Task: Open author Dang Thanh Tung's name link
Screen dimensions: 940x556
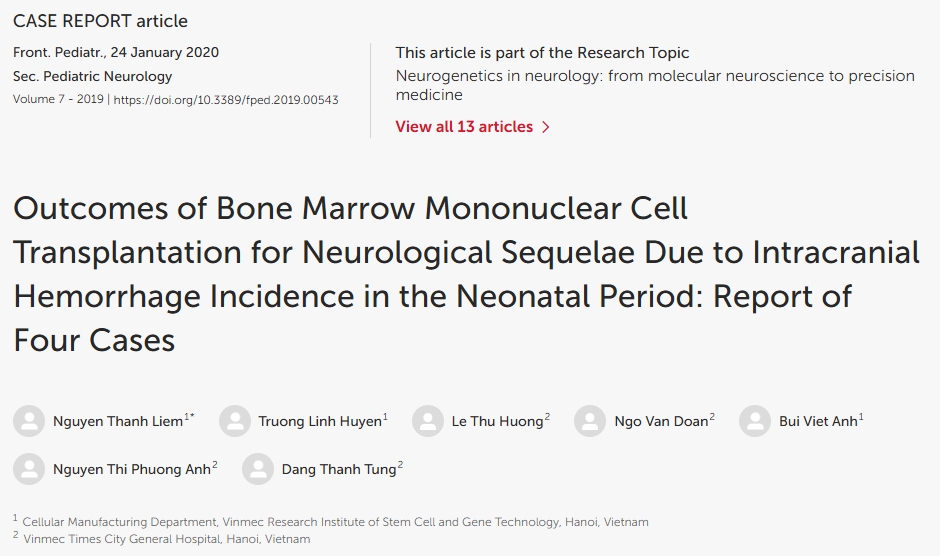Action: 339,470
